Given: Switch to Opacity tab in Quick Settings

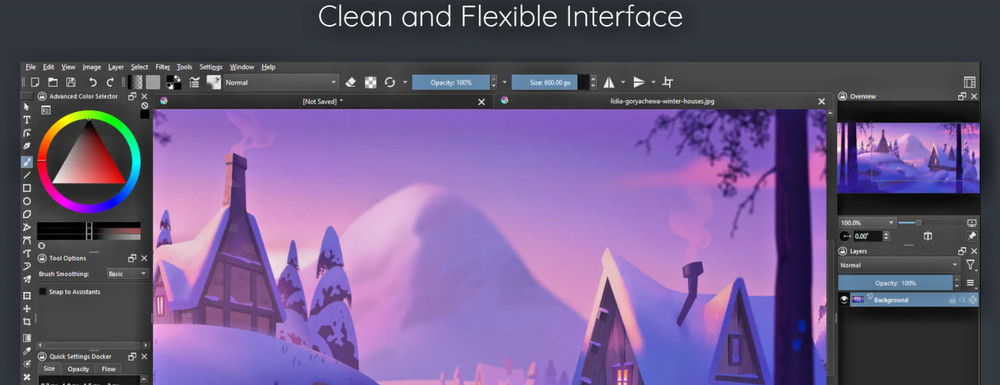Looking at the screenshot, I should pyautogui.click(x=78, y=369).
